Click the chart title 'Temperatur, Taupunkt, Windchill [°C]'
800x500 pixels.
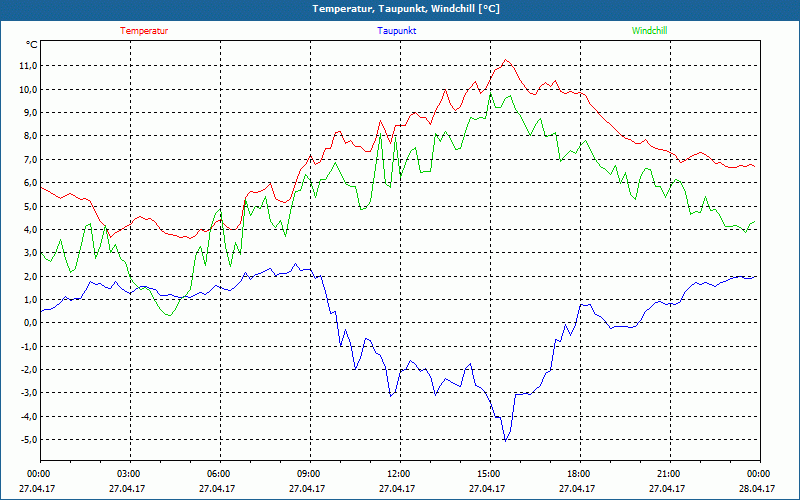click(406, 9)
